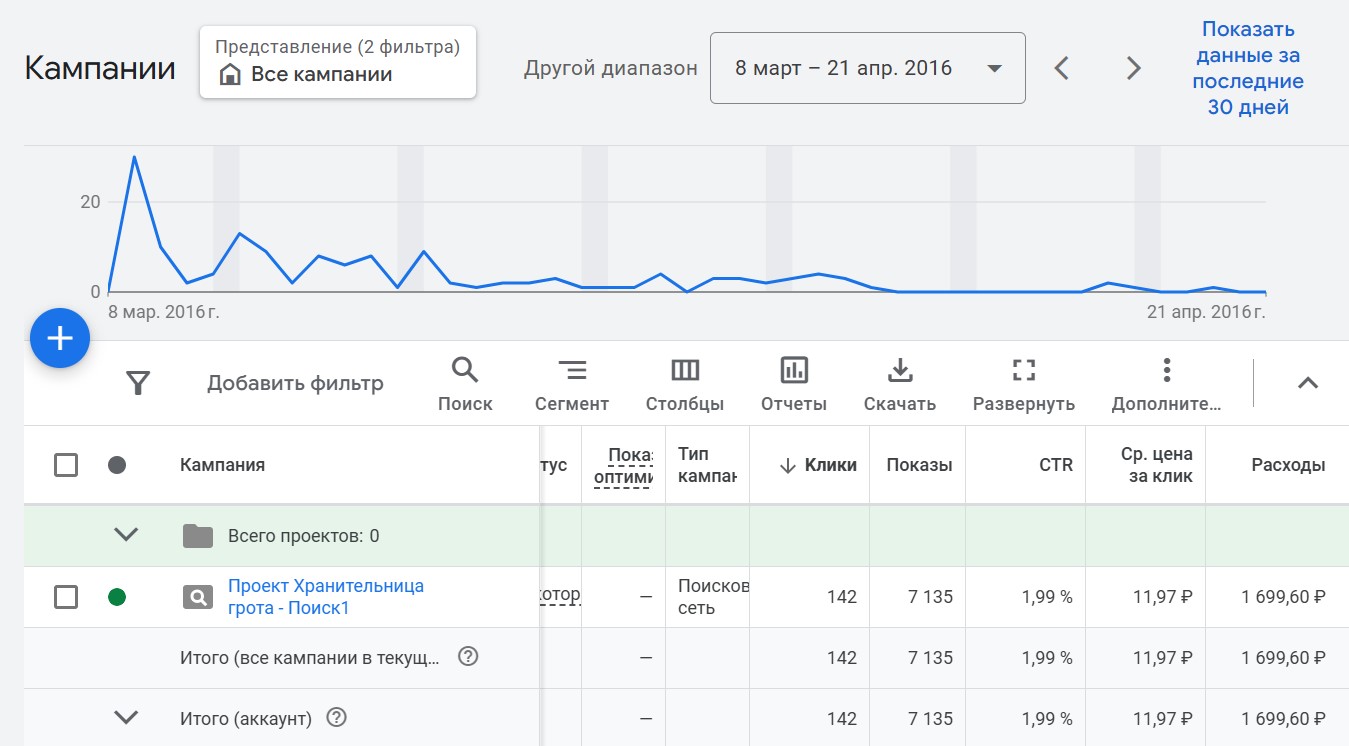Open the Отчеты reports tool
The height and width of the screenshot is (746, 1349).
(x=794, y=385)
